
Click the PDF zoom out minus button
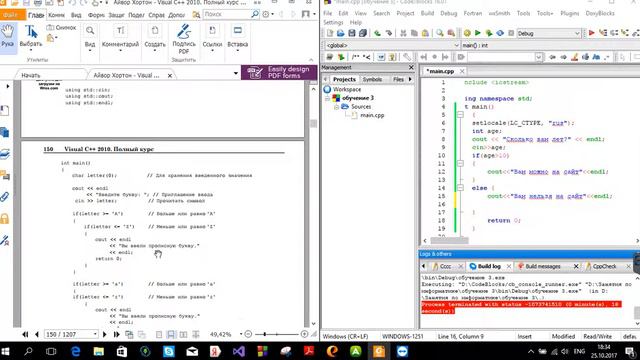[x=248, y=334]
